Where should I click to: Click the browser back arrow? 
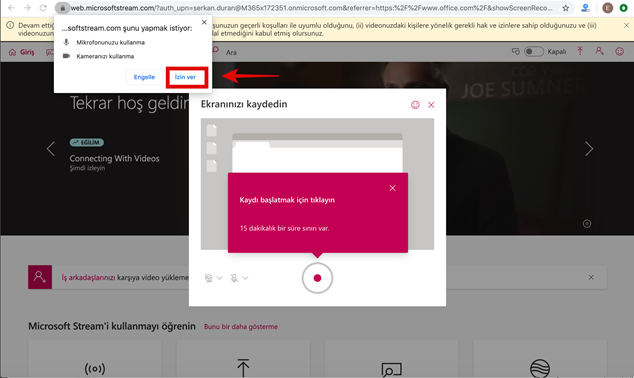[11, 8]
